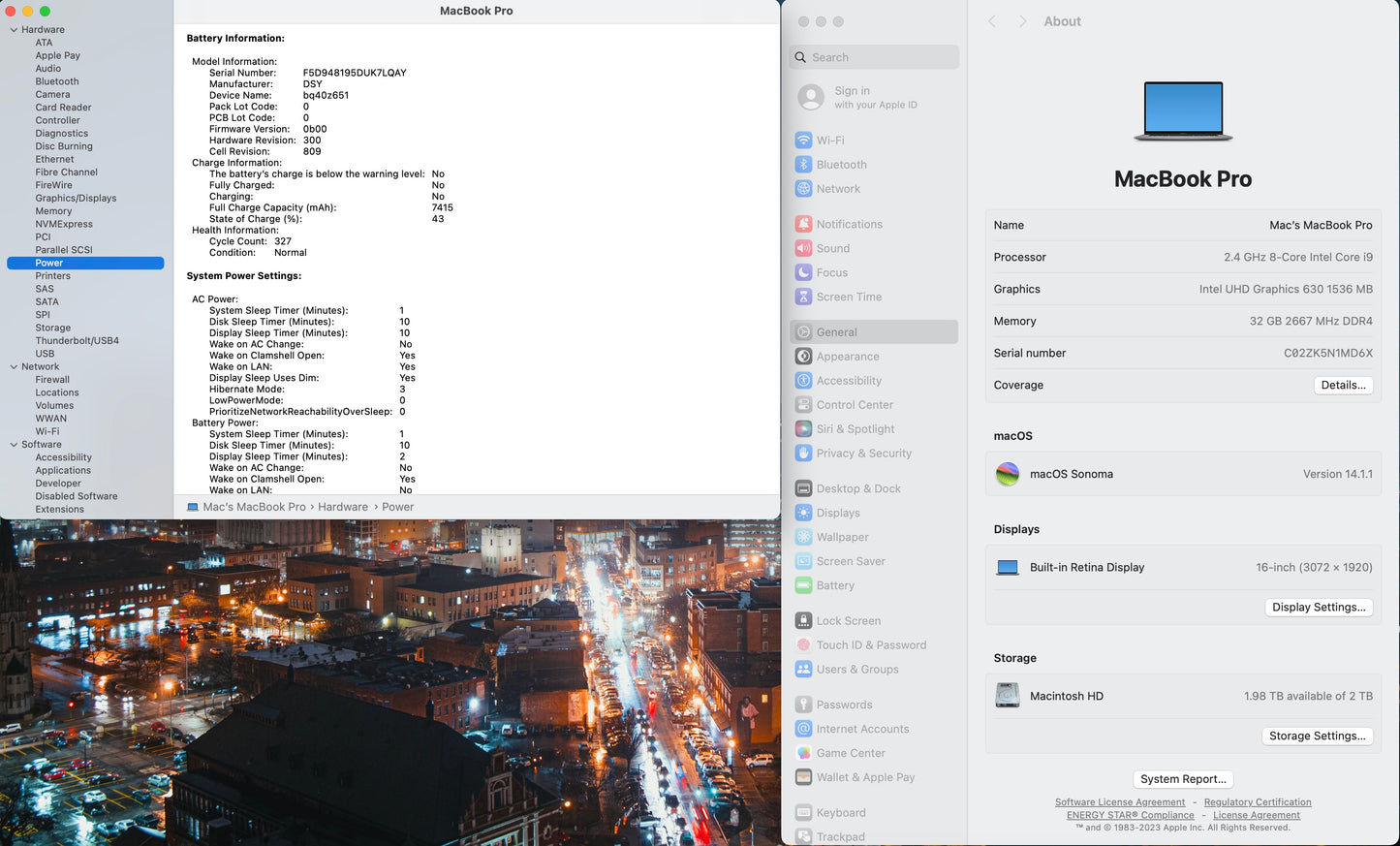Open the Bluetooth settings icon
This screenshot has width=1400, height=846.
pos(803,165)
